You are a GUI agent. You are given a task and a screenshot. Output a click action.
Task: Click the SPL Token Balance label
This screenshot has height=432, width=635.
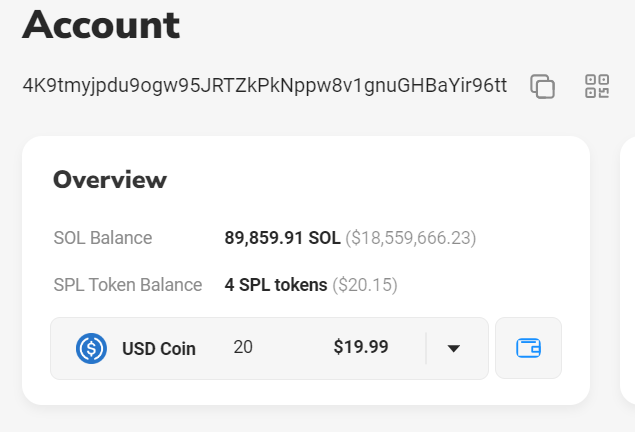[x=128, y=285]
